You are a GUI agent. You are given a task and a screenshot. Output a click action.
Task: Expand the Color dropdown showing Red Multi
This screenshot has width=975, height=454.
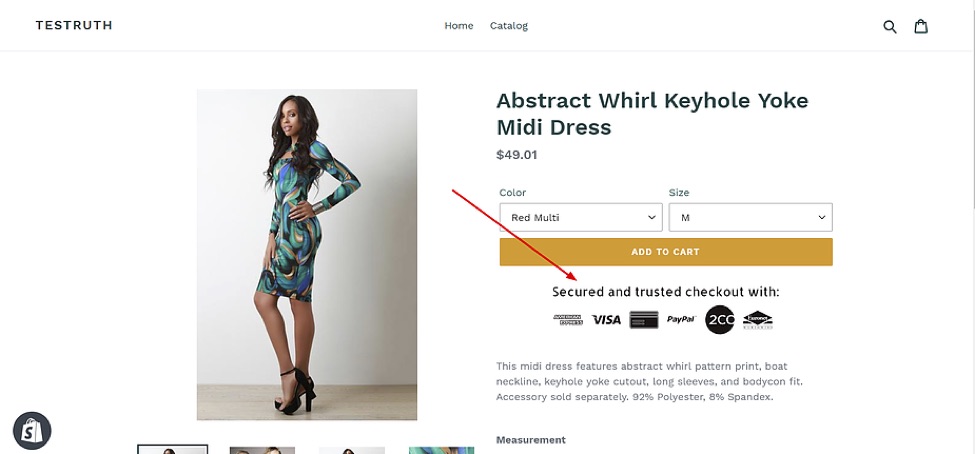(581, 217)
